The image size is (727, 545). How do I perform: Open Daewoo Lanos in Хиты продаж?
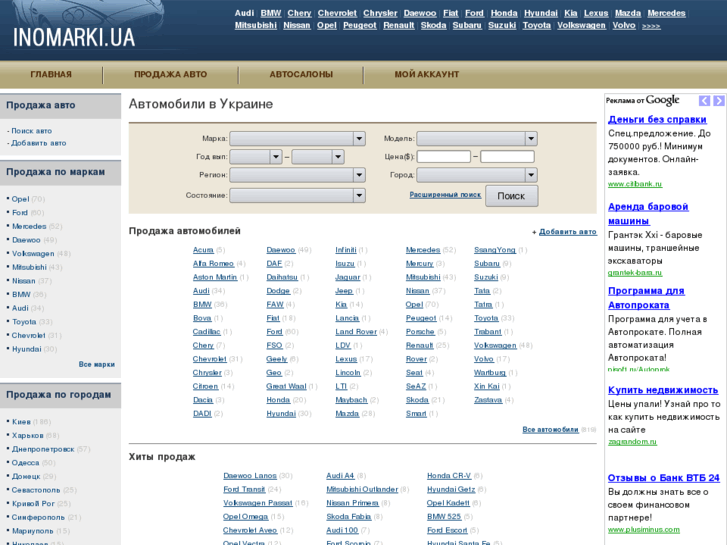[x=250, y=475]
